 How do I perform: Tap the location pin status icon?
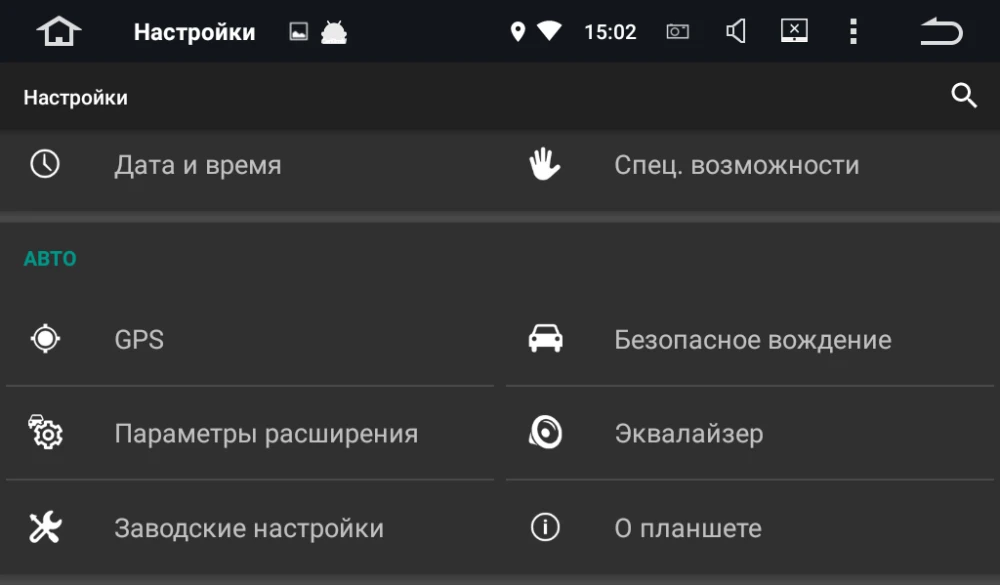518,31
